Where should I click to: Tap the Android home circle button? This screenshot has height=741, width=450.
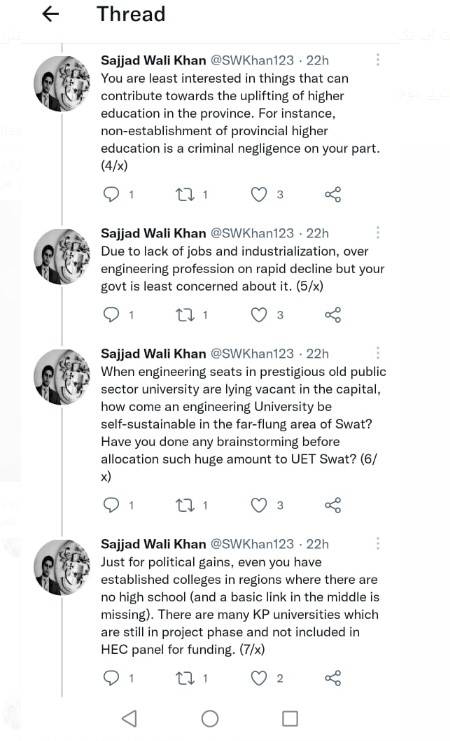(x=210, y=718)
